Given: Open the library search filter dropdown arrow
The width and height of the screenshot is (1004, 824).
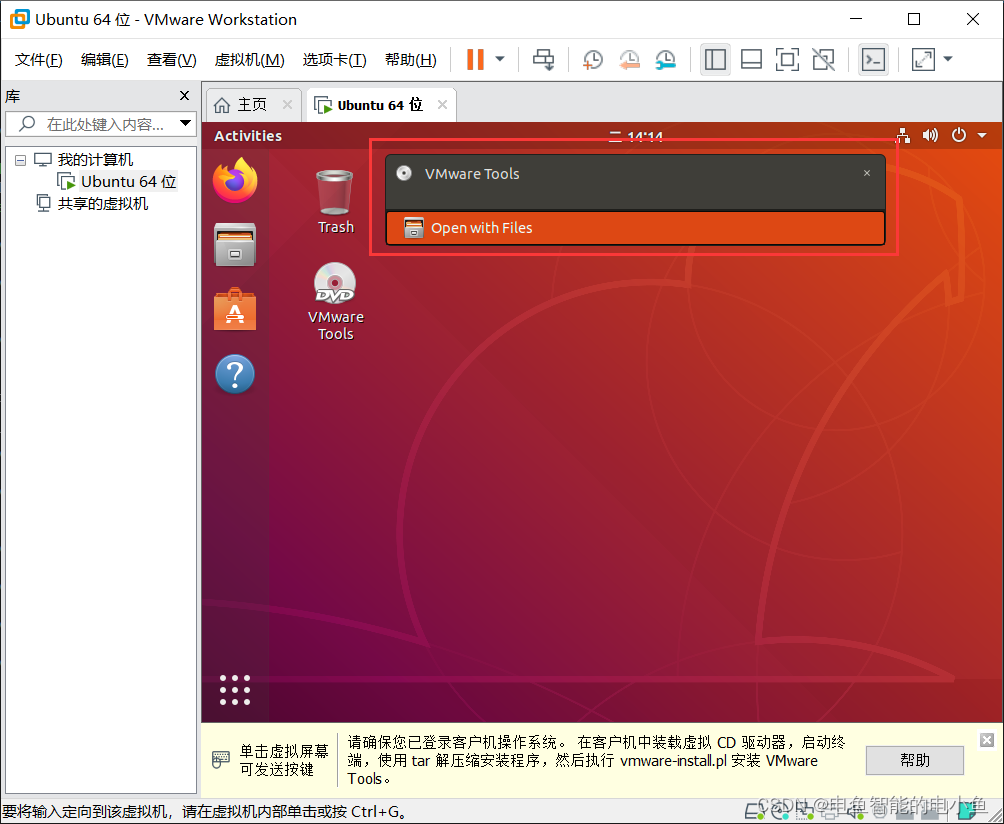Looking at the screenshot, I should [186, 123].
